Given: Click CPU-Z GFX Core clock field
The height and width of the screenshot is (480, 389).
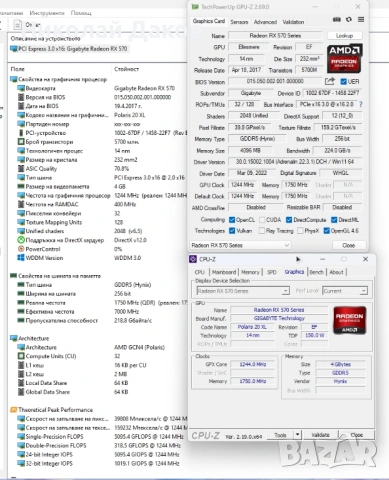Looking at the screenshot, I should (x=253, y=364).
